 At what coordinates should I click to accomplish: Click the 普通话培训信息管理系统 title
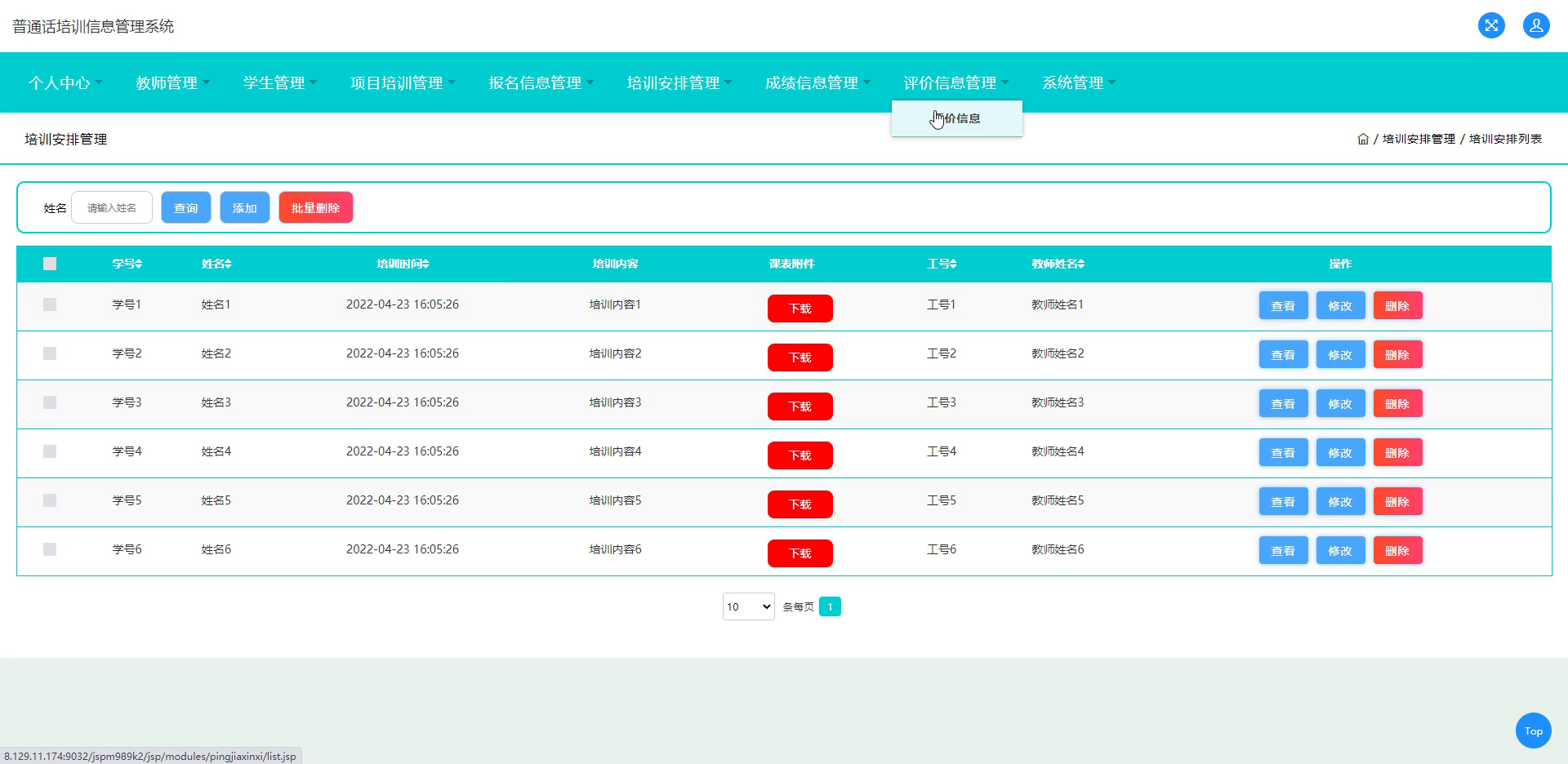pyautogui.click(x=93, y=26)
